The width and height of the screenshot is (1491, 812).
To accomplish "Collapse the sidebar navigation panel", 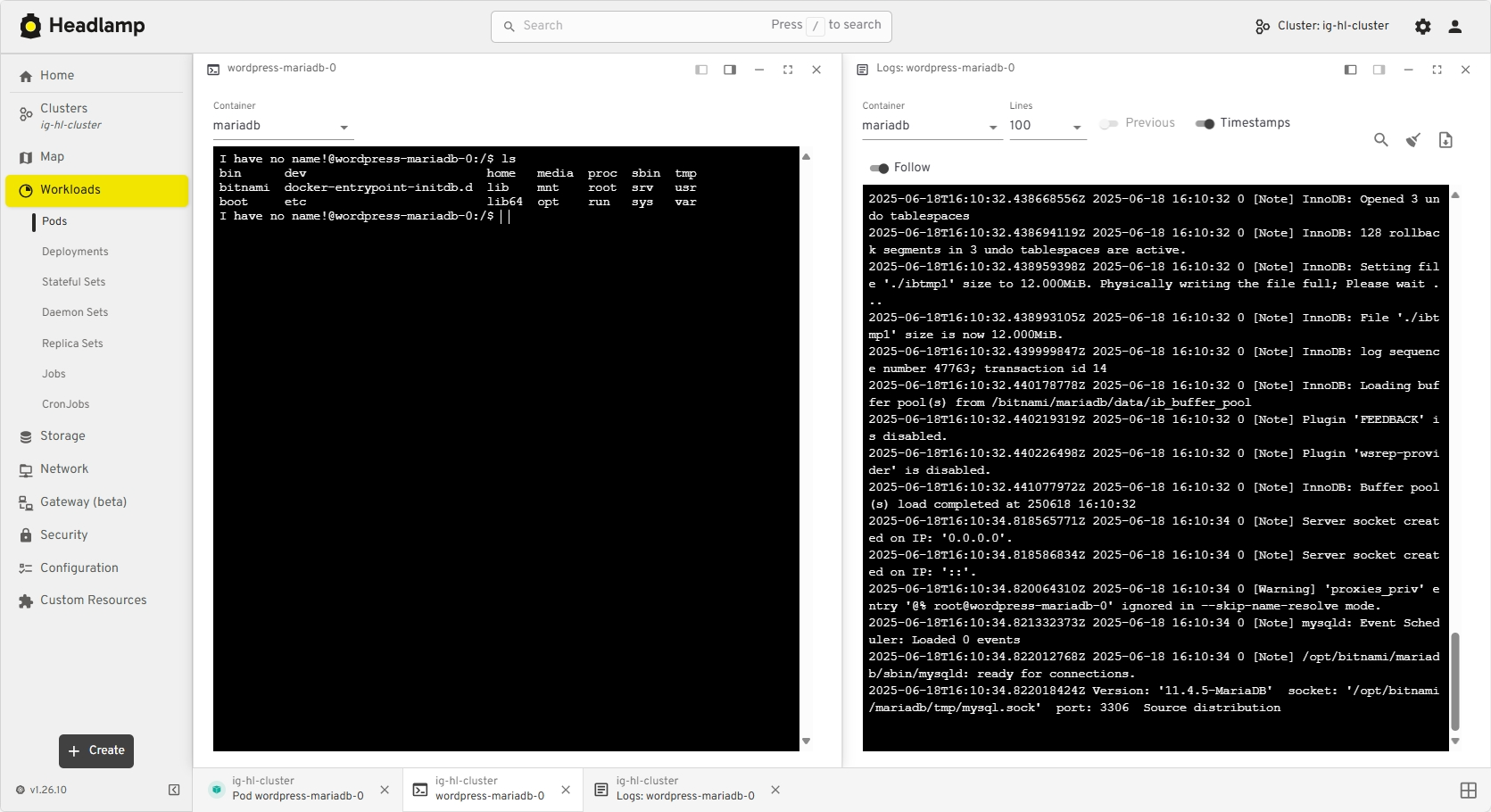I will (x=174, y=790).
